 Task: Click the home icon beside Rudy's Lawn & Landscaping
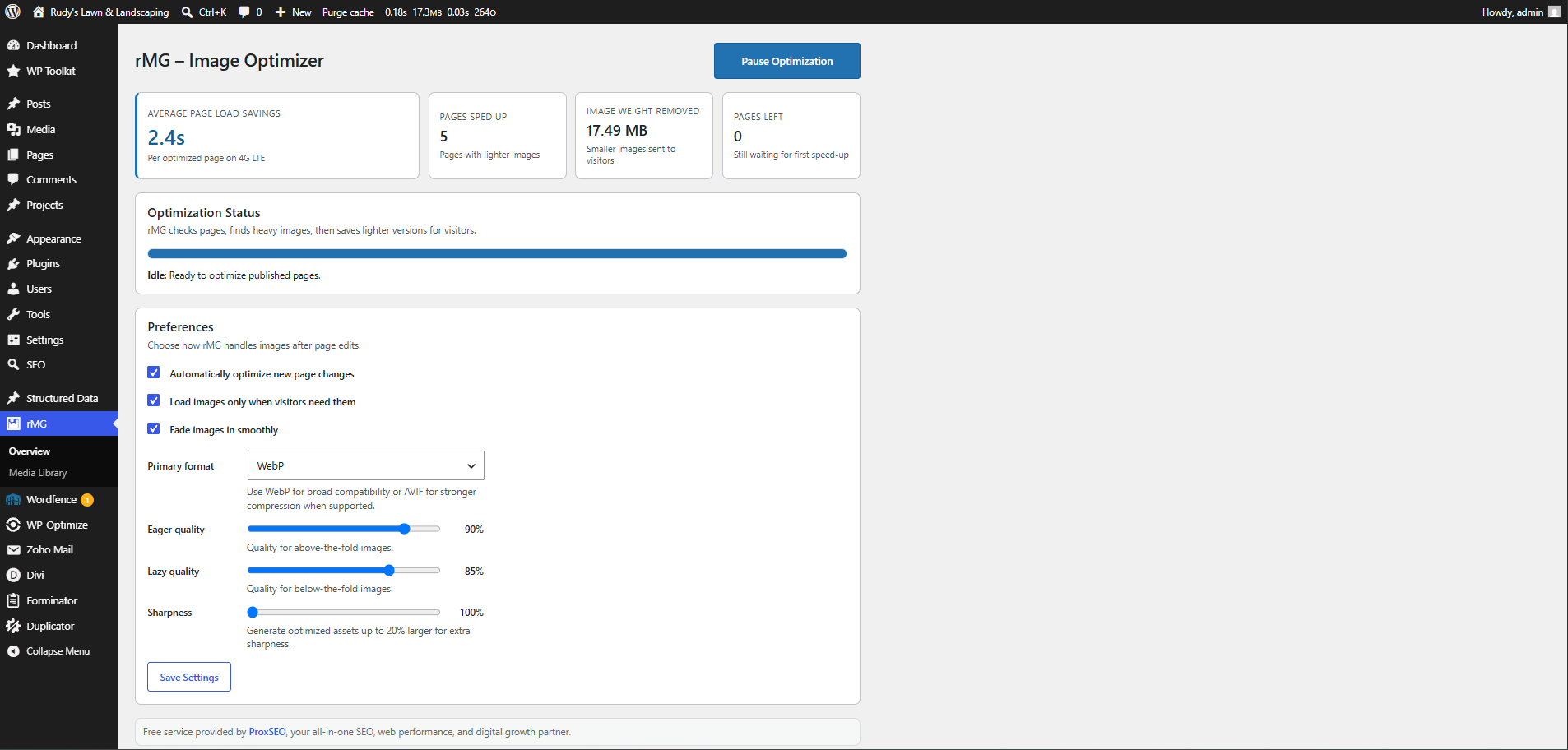[x=38, y=12]
